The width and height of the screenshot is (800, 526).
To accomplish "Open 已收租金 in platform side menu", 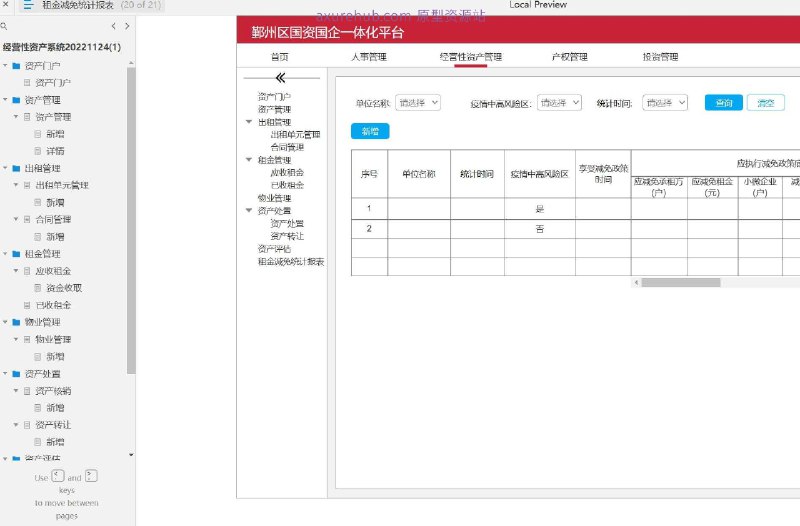I will [287, 185].
